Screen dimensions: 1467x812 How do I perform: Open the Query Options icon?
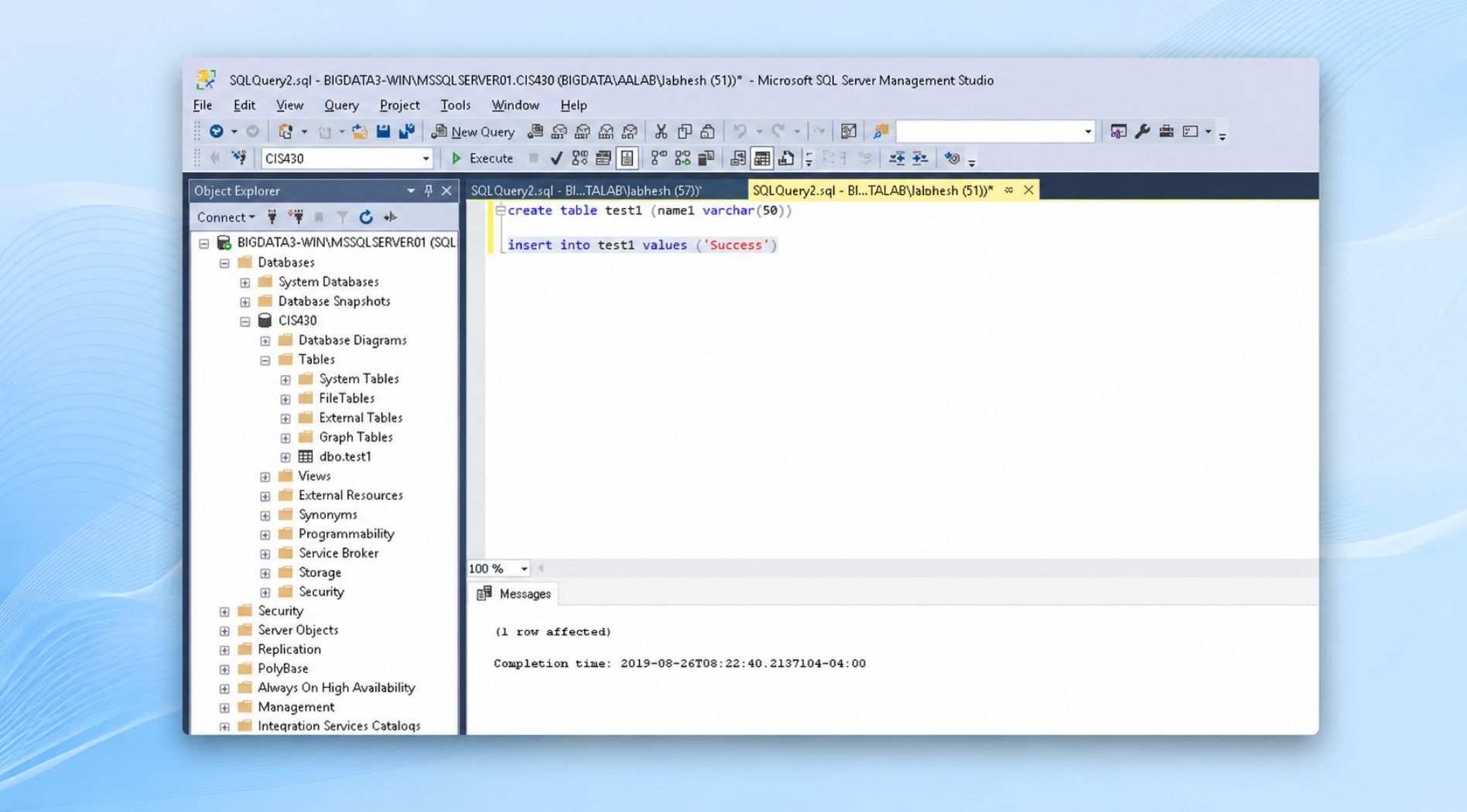tap(604, 159)
